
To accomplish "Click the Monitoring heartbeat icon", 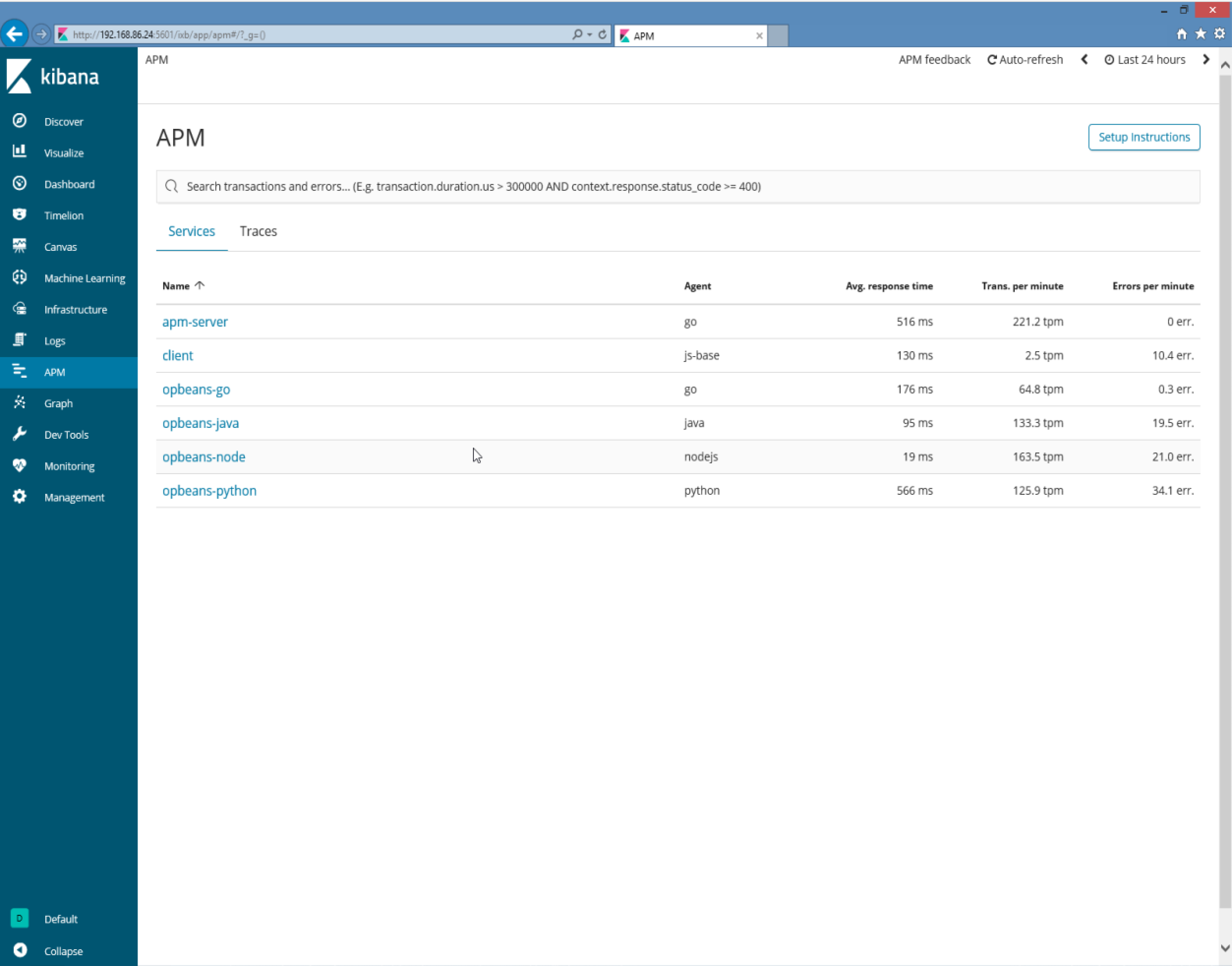I will tap(20, 465).
